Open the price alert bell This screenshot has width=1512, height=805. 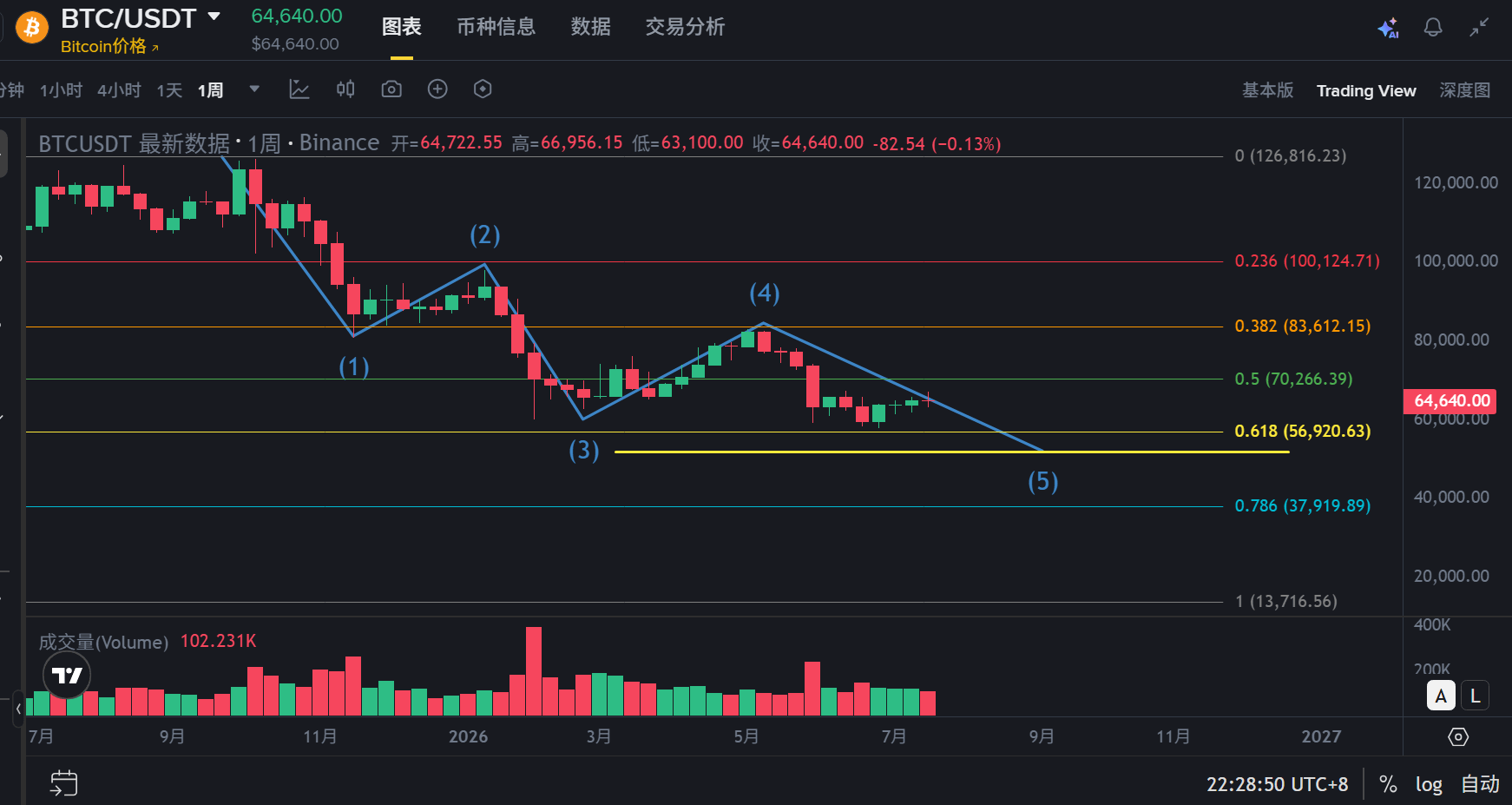pos(1433,28)
